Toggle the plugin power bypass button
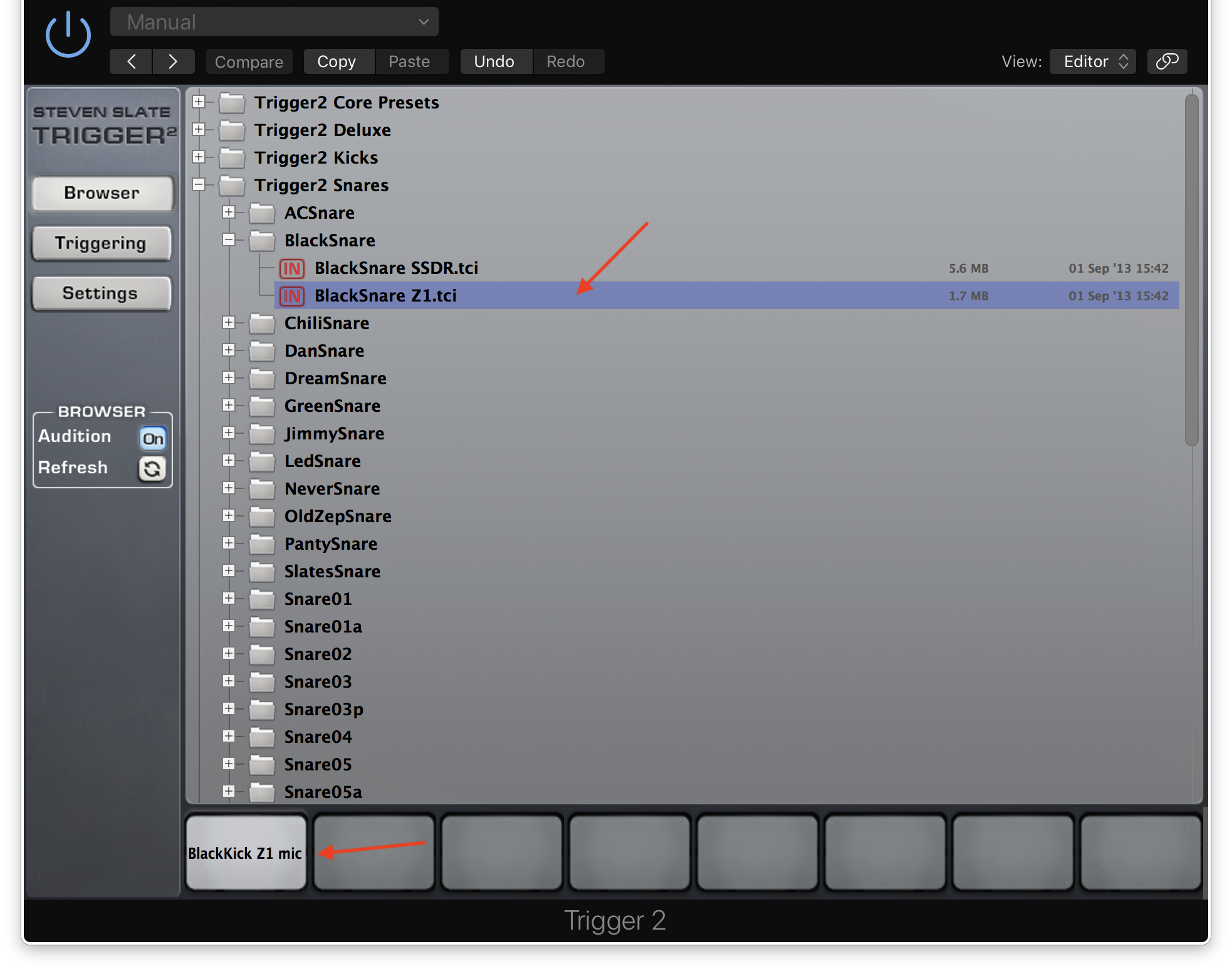The image size is (1232, 971). point(68,36)
